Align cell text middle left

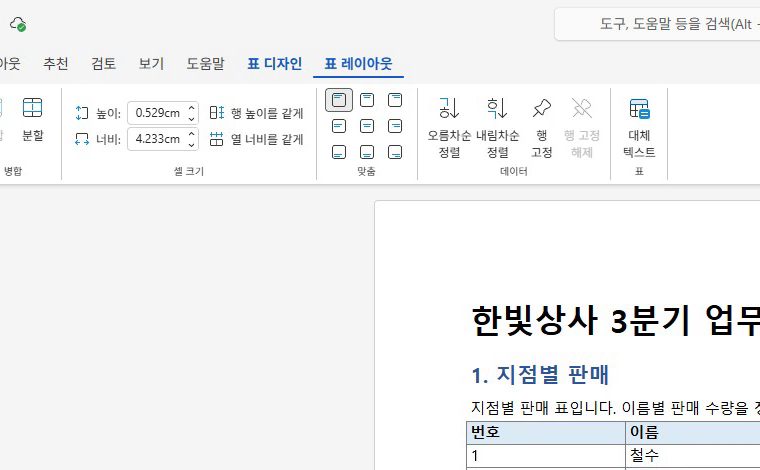coord(339,126)
